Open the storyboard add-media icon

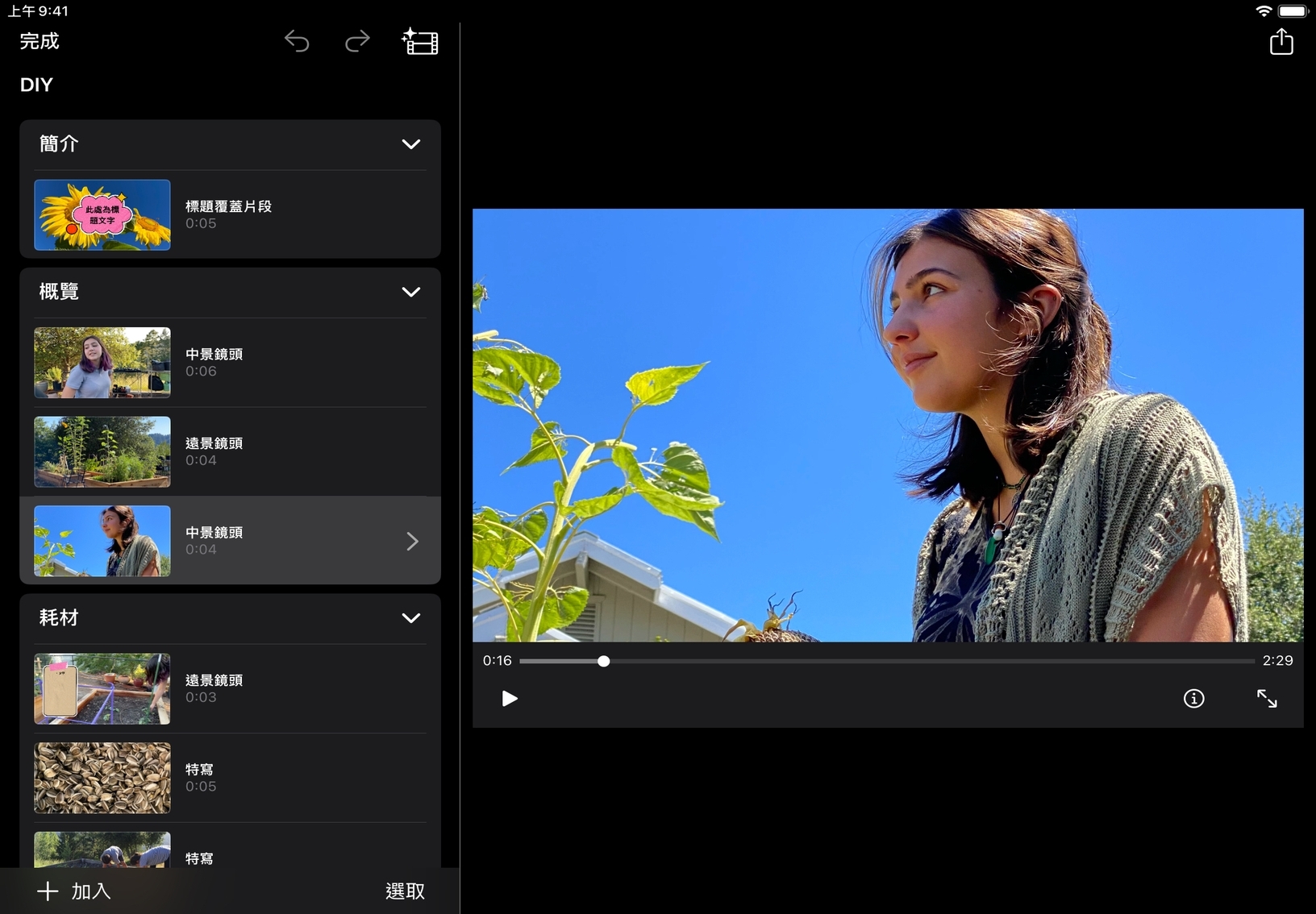click(420, 41)
